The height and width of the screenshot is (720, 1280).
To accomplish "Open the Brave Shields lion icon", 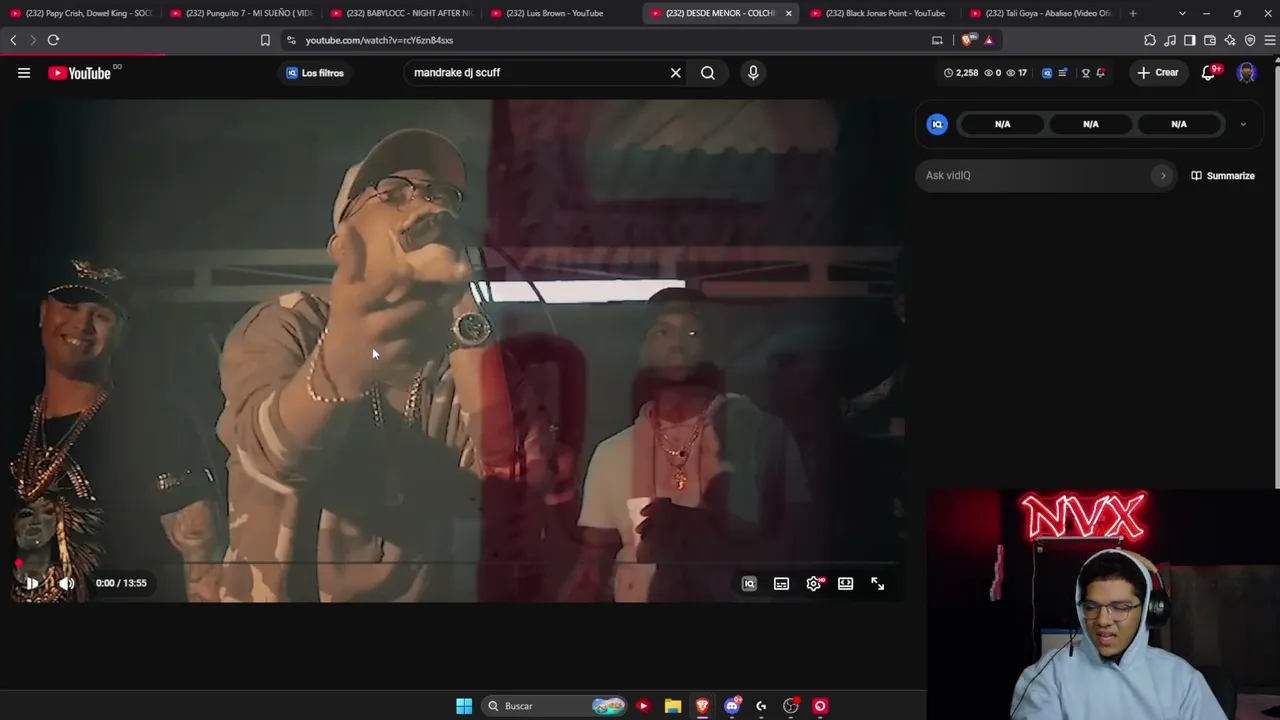I will [967, 40].
